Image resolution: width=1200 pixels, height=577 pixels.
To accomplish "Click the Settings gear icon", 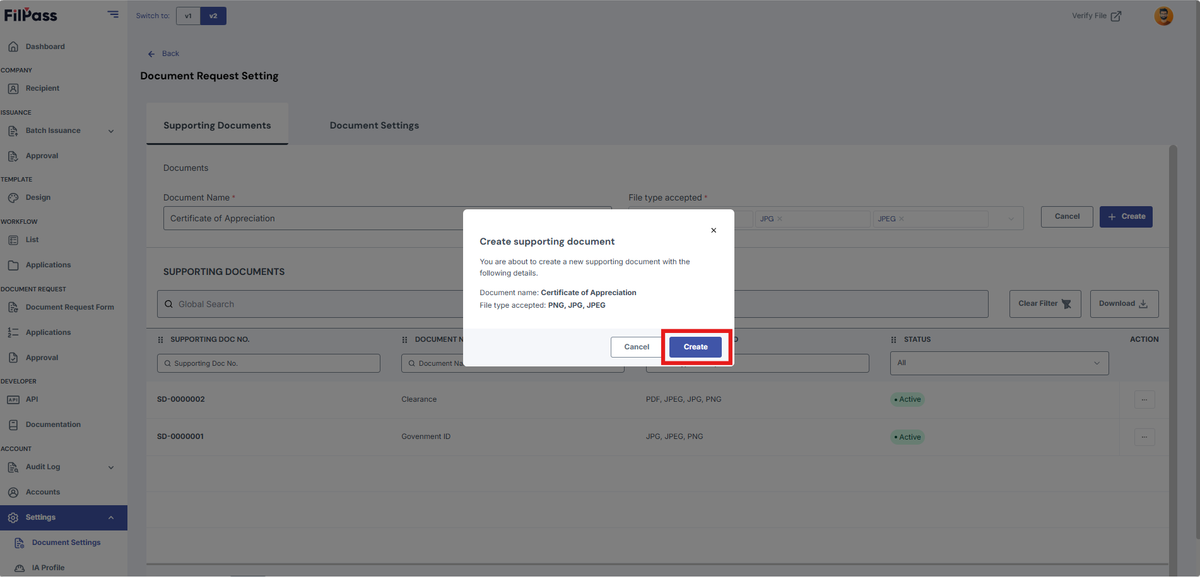I will point(13,517).
